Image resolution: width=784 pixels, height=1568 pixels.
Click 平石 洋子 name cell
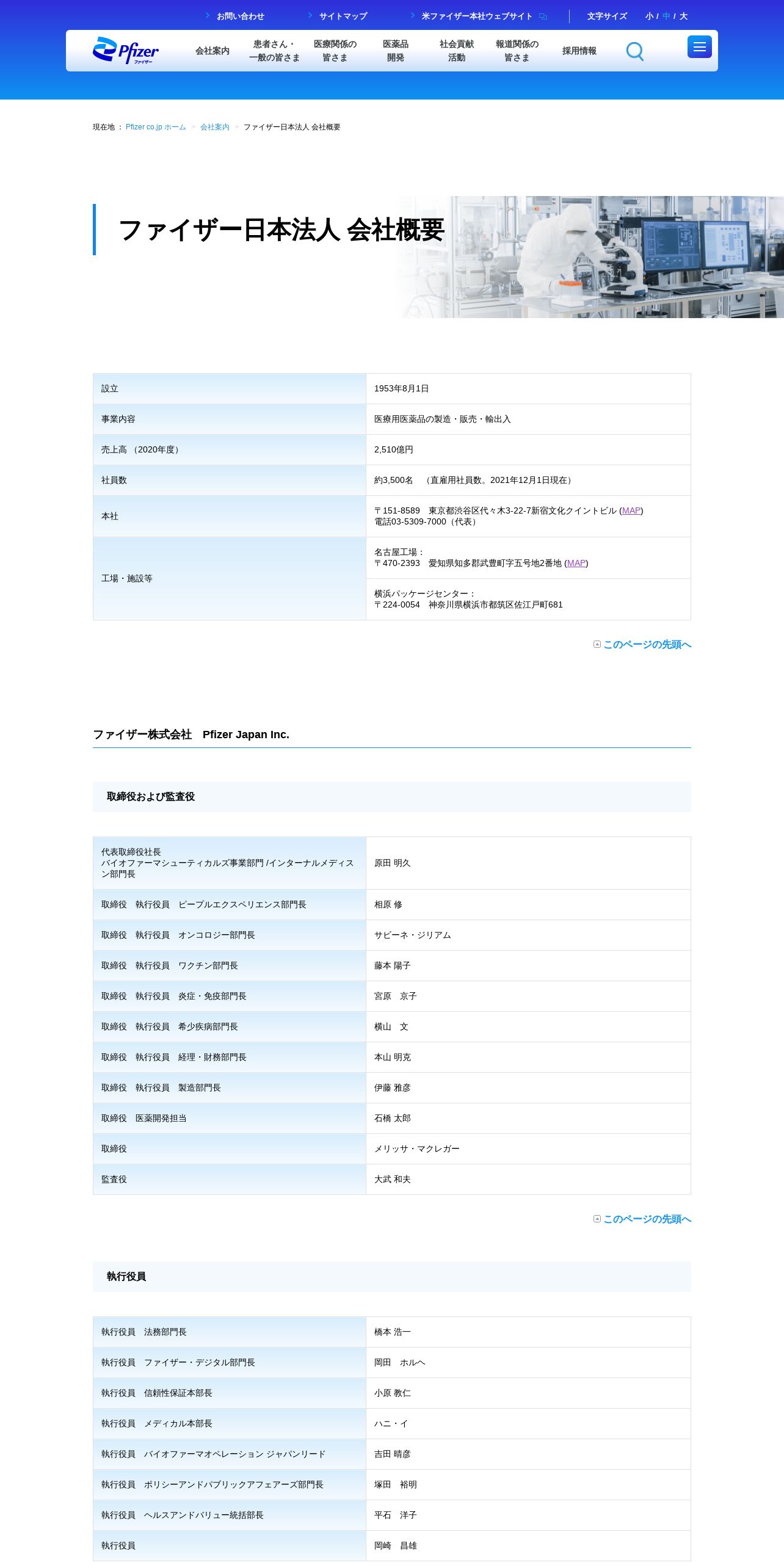point(528,1515)
